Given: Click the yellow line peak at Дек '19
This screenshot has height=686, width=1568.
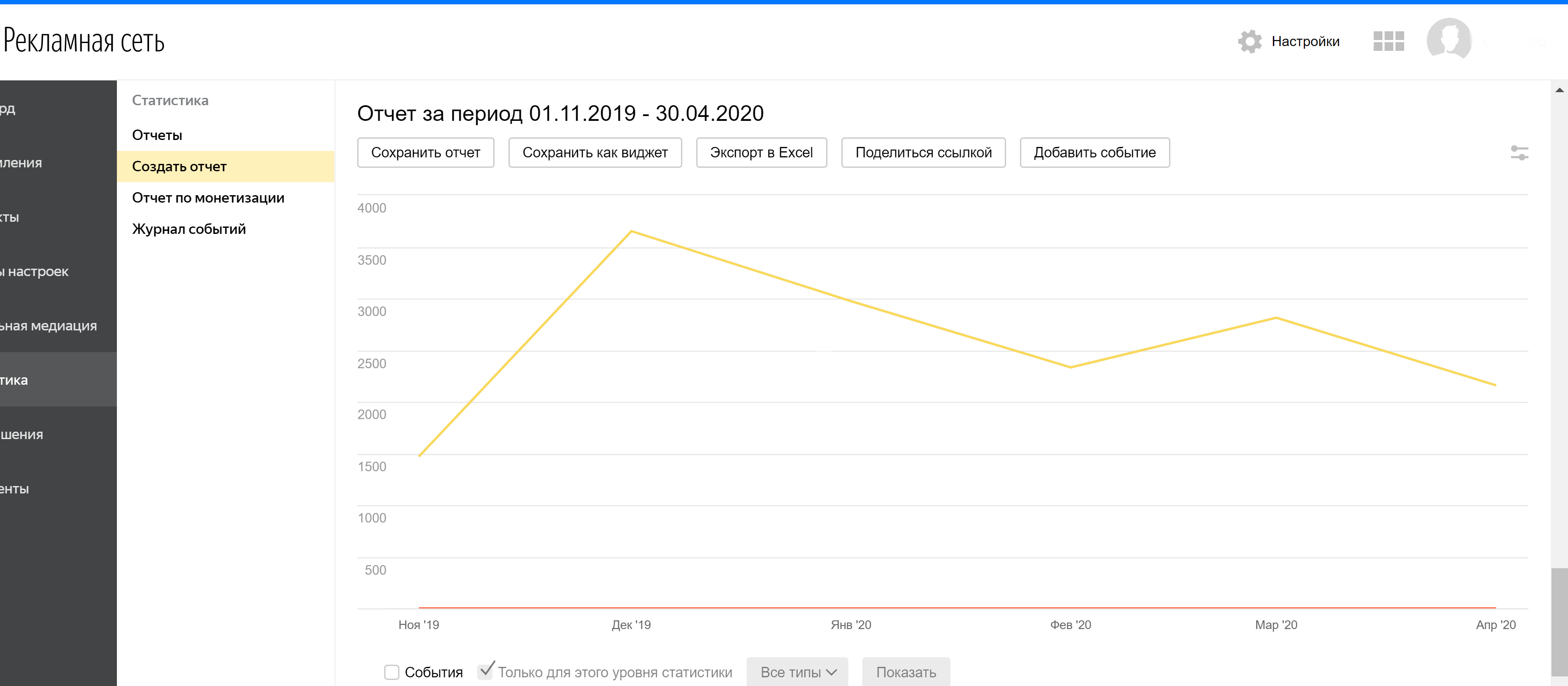Looking at the screenshot, I should coord(632,231).
